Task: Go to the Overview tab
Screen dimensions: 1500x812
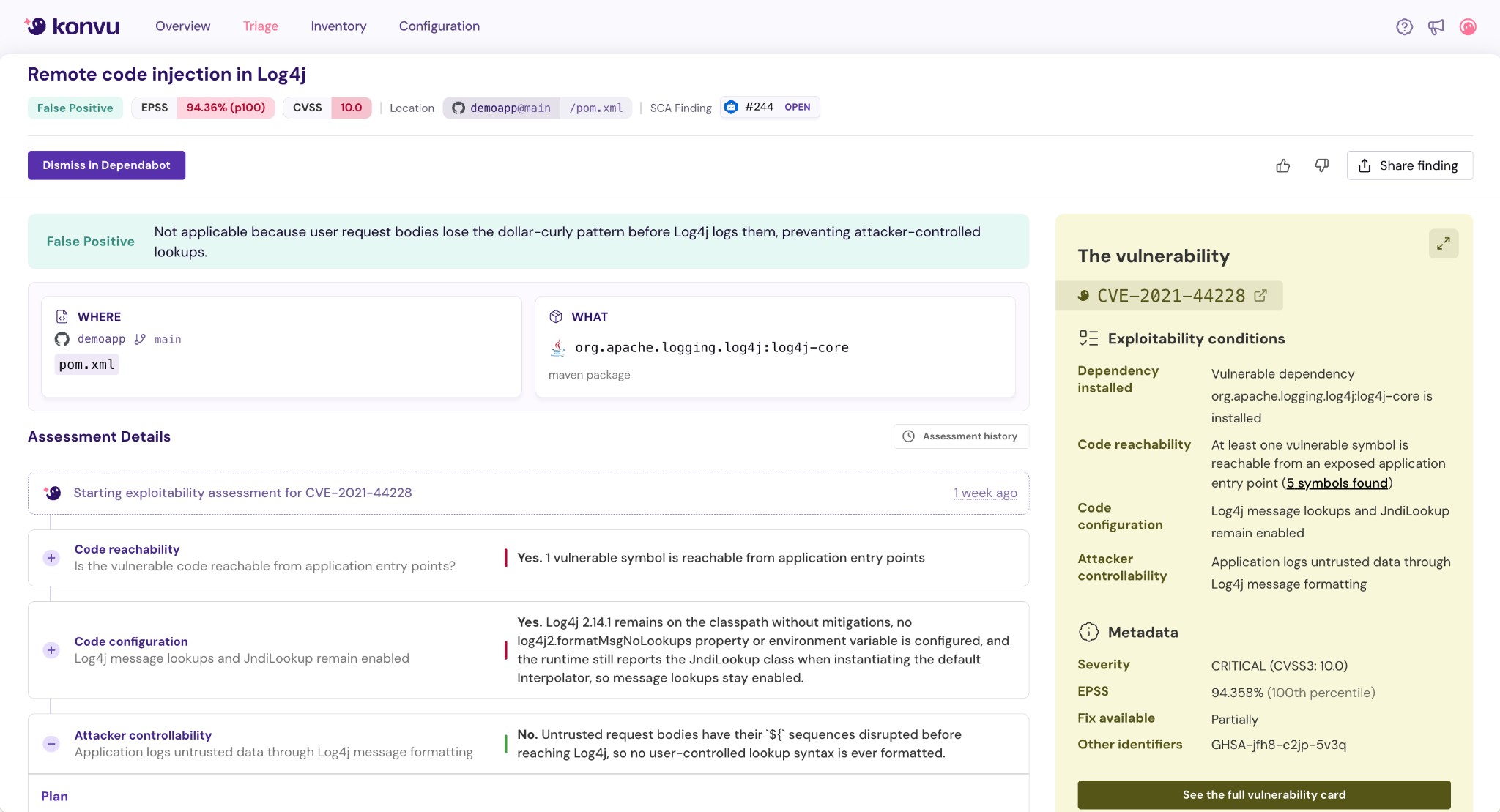Action: [x=182, y=26]
